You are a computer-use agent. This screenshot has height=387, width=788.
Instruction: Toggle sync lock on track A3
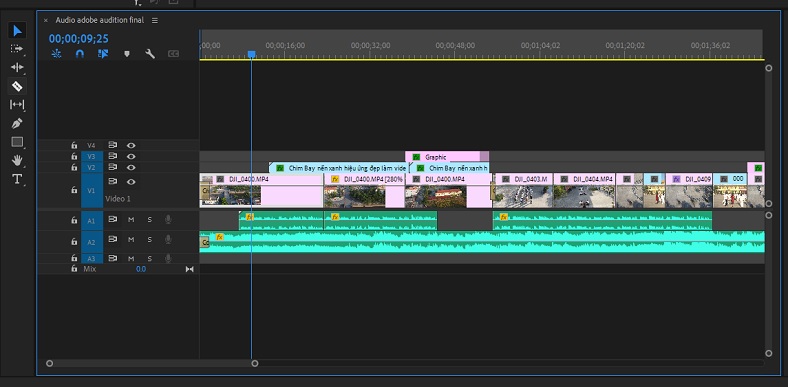[x=113, y=258]
